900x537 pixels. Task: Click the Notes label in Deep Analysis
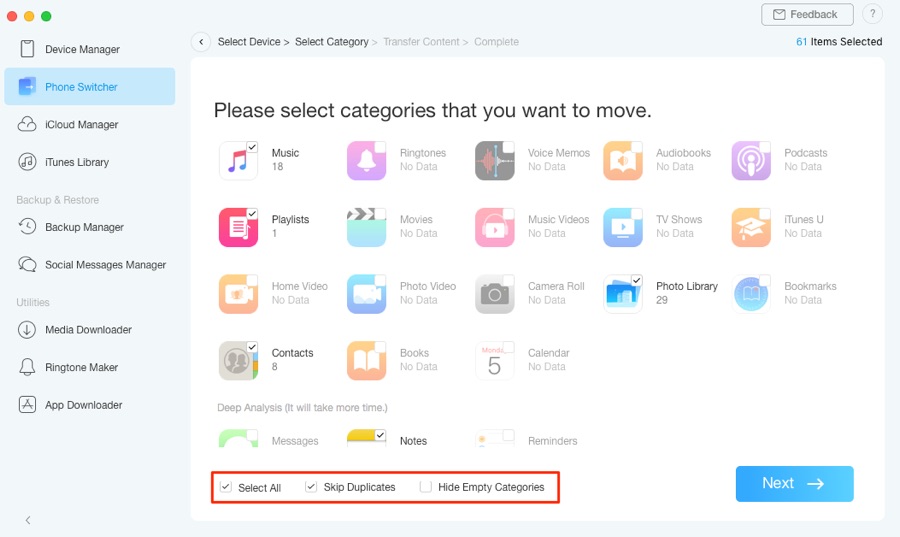(x=413, y=441)
